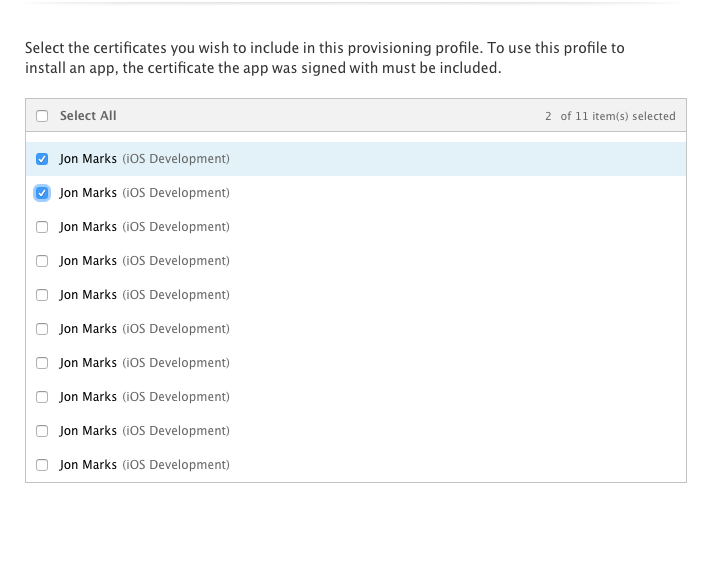The height and width of the screenshot is (583, 717).
Task: Check the last Jon Marks certificate checkbox
Action: click(42, 465)
